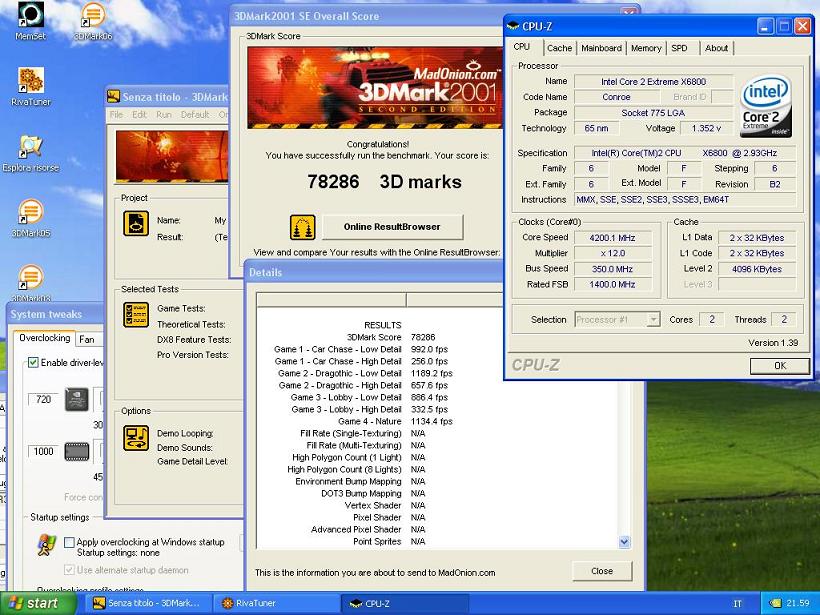Click the taskbar clock showing 21.59
This screenshot has width=820, height=615.
point(798,603)
